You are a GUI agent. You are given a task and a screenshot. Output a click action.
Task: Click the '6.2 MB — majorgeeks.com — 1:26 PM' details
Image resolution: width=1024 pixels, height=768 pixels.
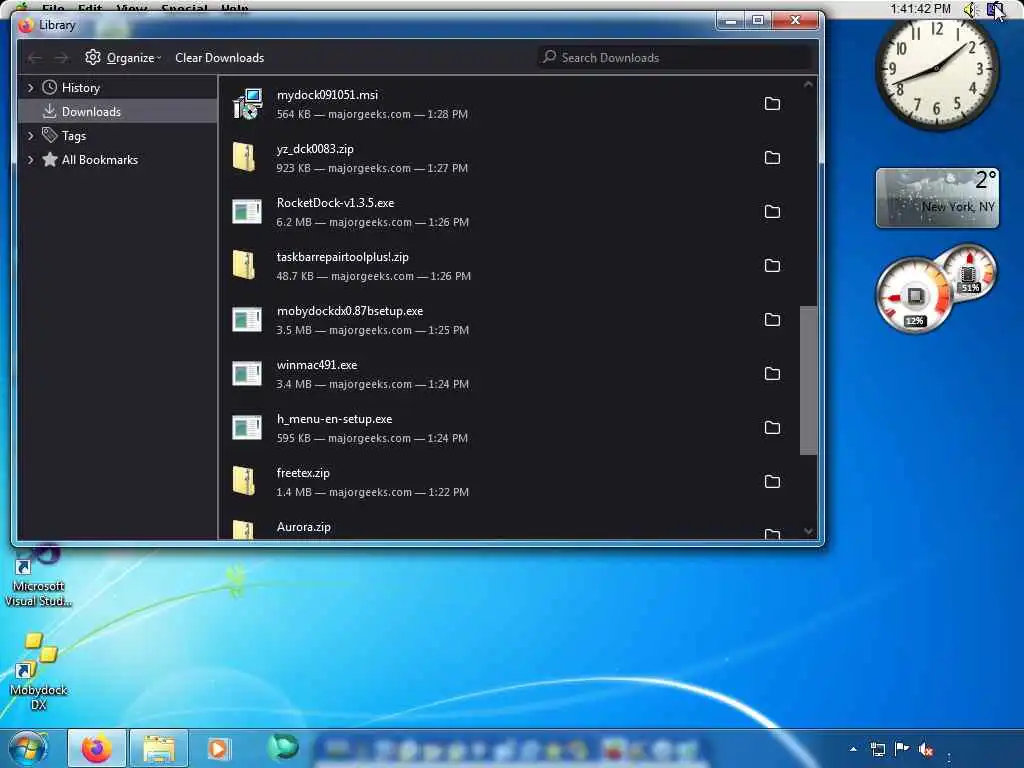[x=372, y=223]
